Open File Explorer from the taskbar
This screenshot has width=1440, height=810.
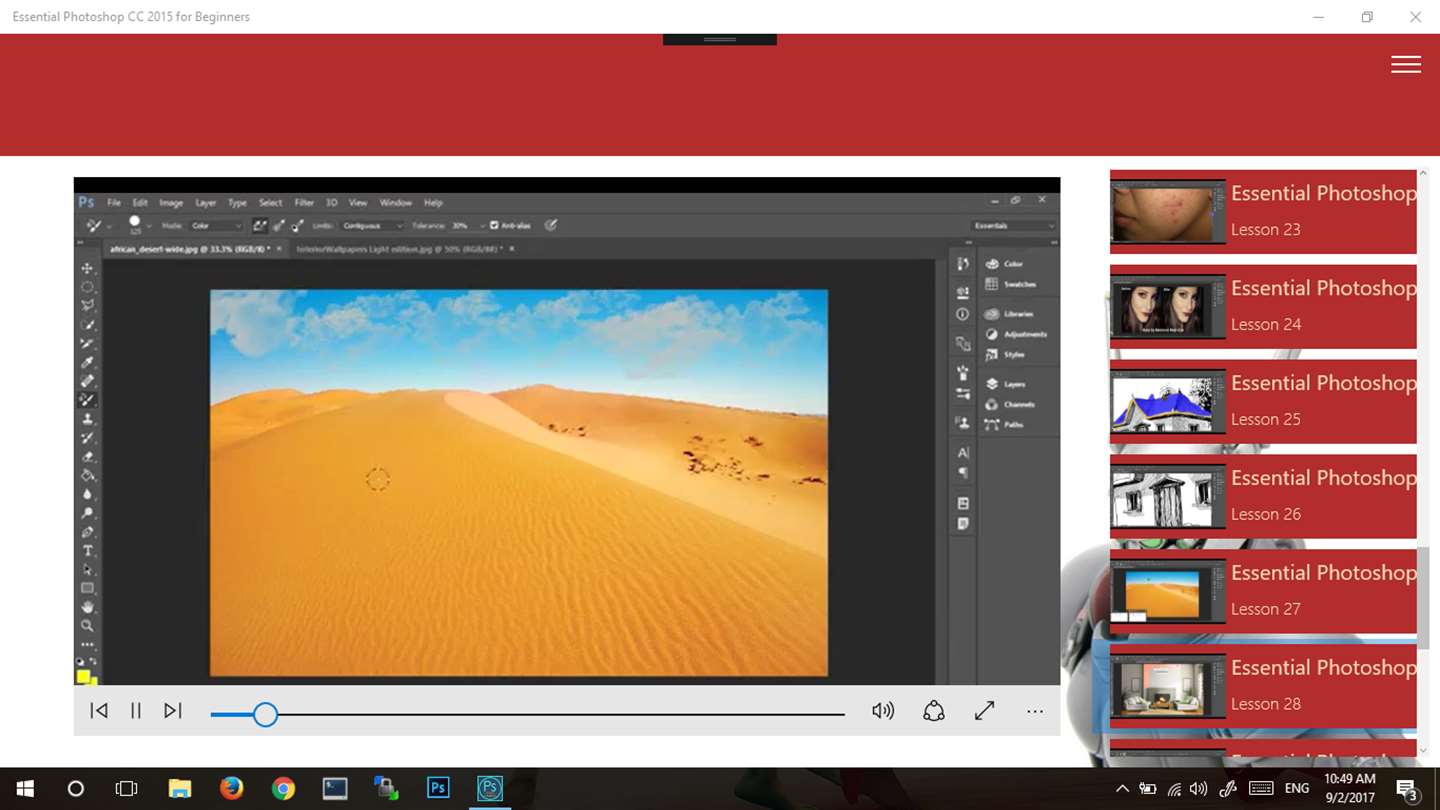(x=180, y=788)
